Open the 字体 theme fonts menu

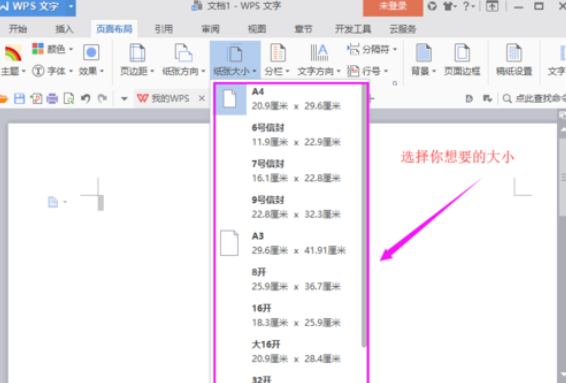pyautogui.click(x=52, y=71)
